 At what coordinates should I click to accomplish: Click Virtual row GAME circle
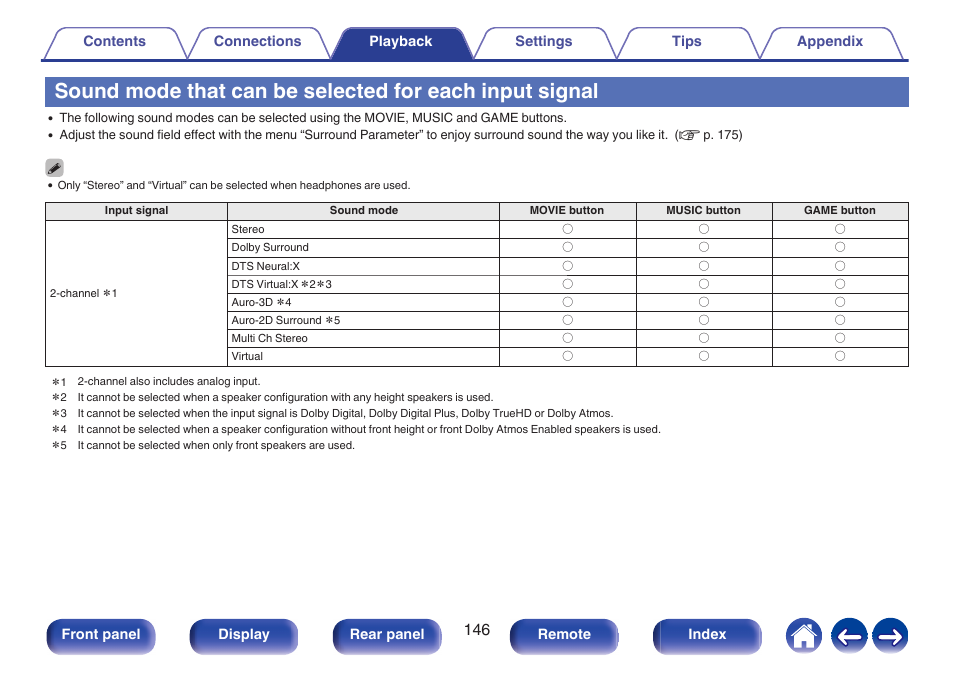tap(840, 356)
